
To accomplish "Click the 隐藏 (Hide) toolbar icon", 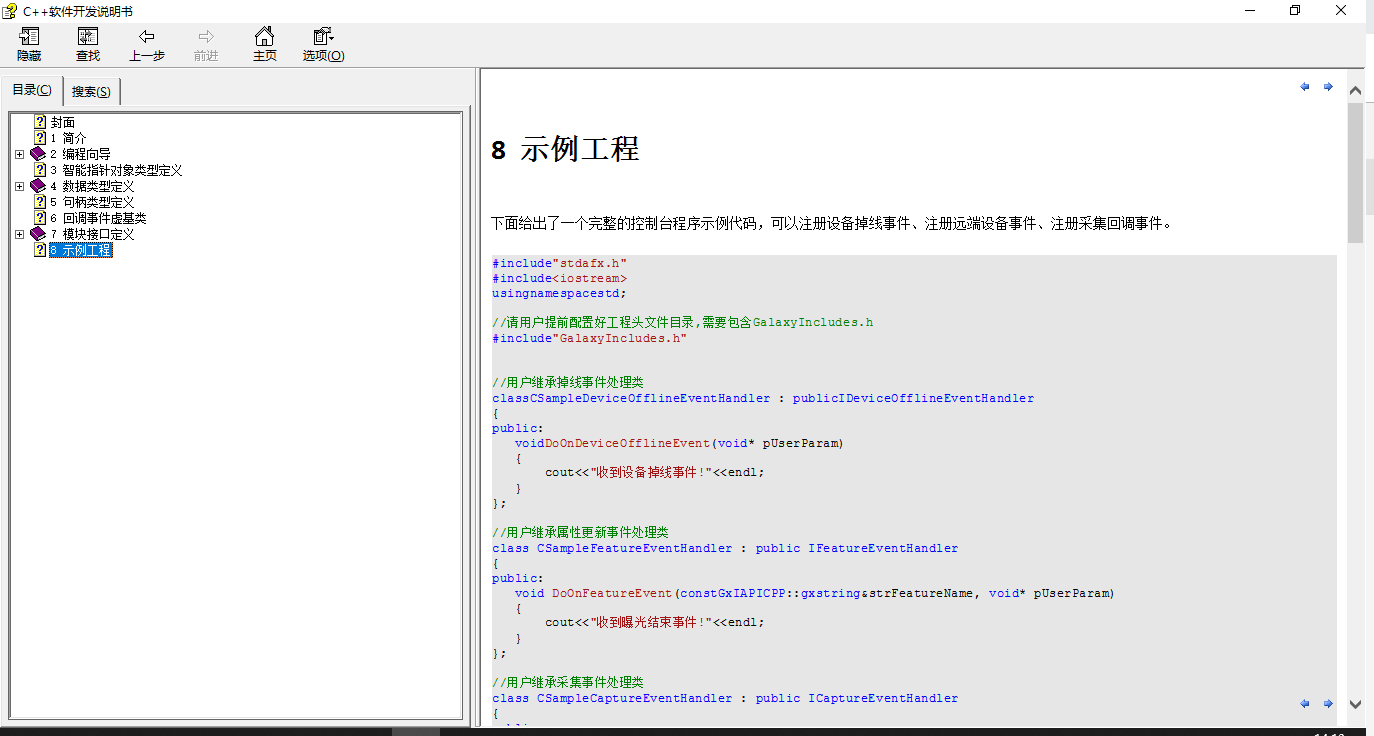I will (x=29, y=45).
